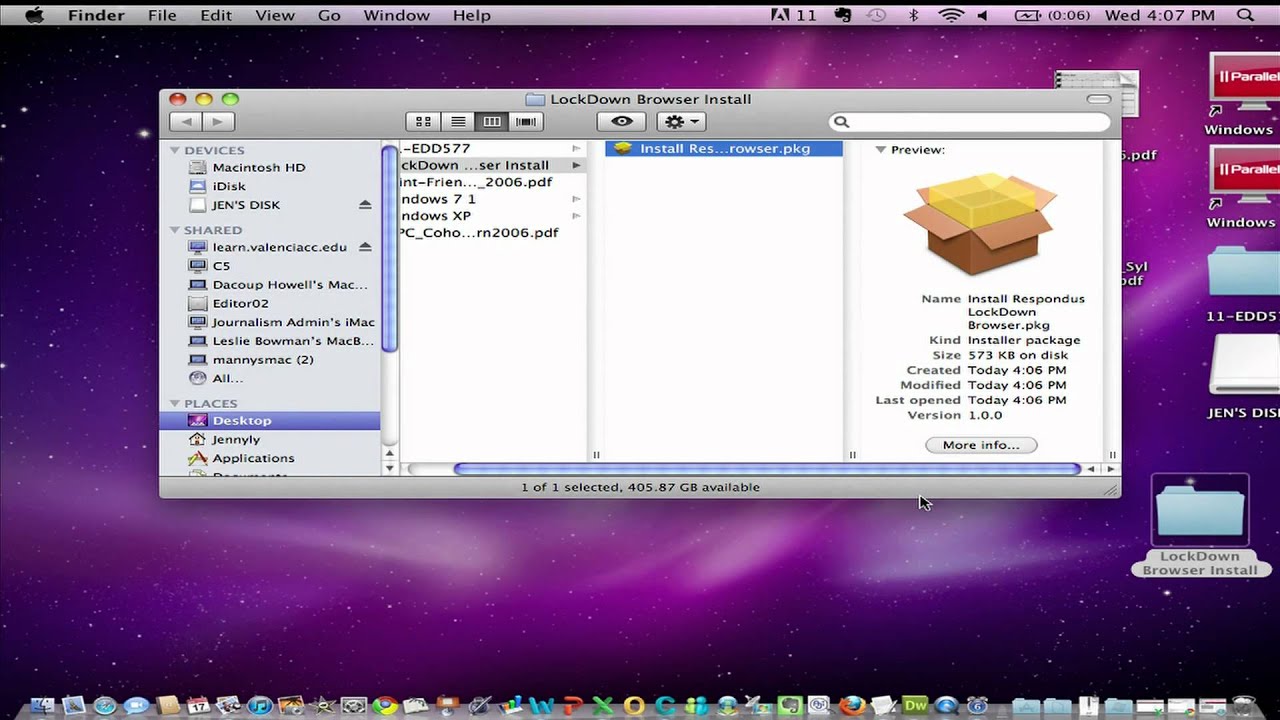Open the Edit menu
This screenshot has width=1280, height=720.
tap(216, 15)
